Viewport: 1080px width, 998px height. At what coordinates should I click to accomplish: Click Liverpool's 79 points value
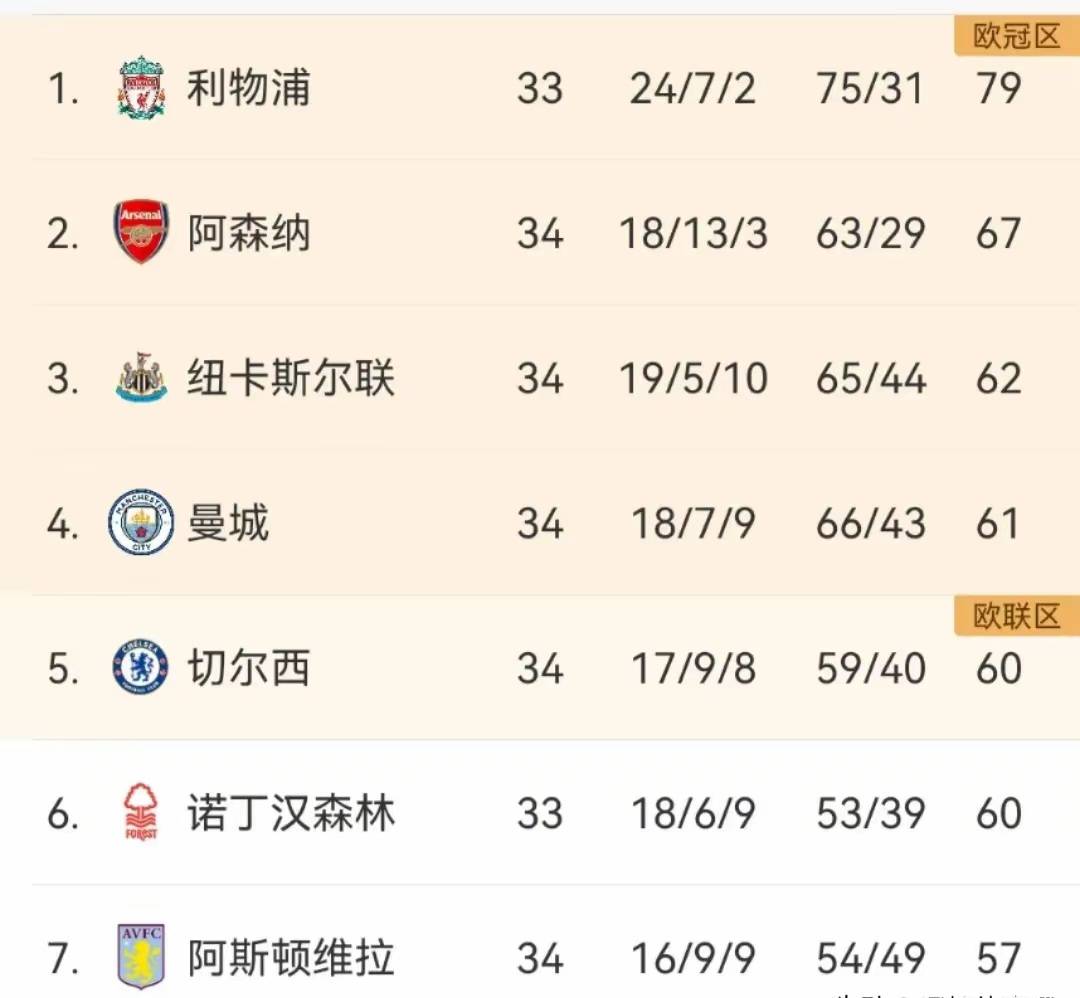[998, 88]
